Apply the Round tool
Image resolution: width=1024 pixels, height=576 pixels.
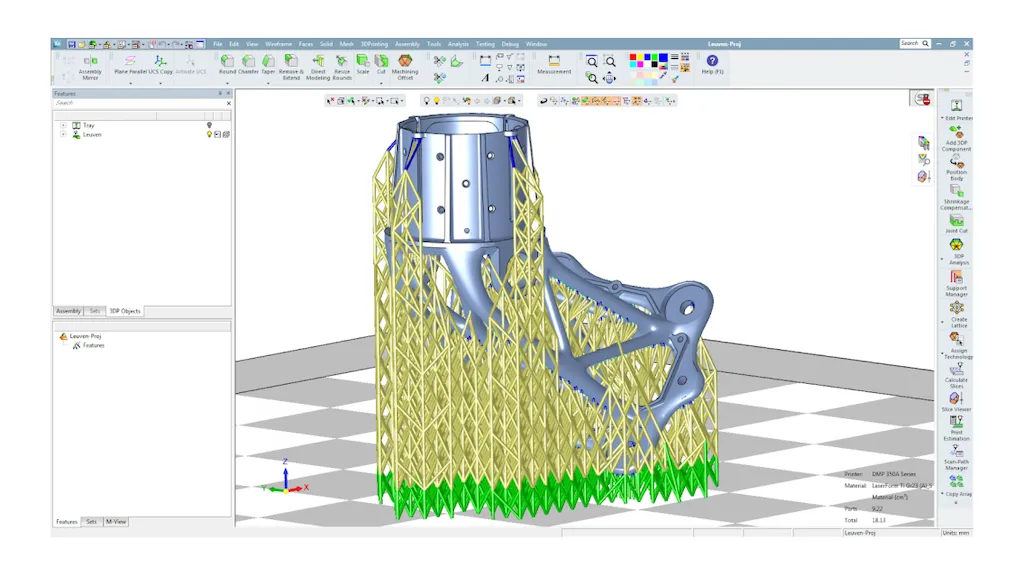click(x=227, y=65)
